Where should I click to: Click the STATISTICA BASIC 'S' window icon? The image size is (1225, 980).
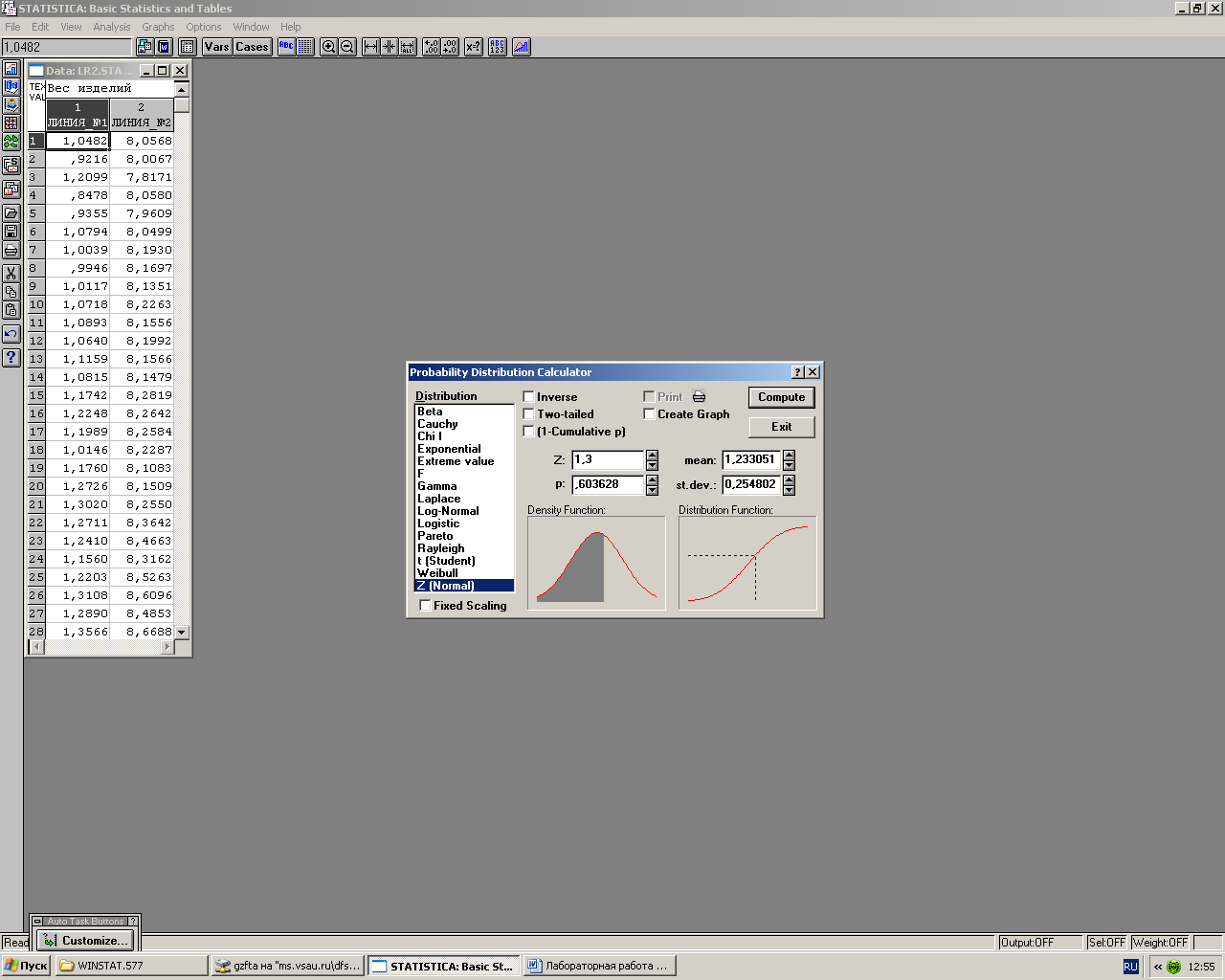(11, 166)
